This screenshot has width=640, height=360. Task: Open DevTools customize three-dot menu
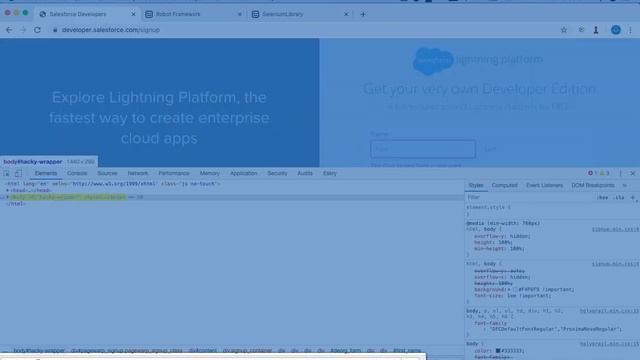(620, 173)
